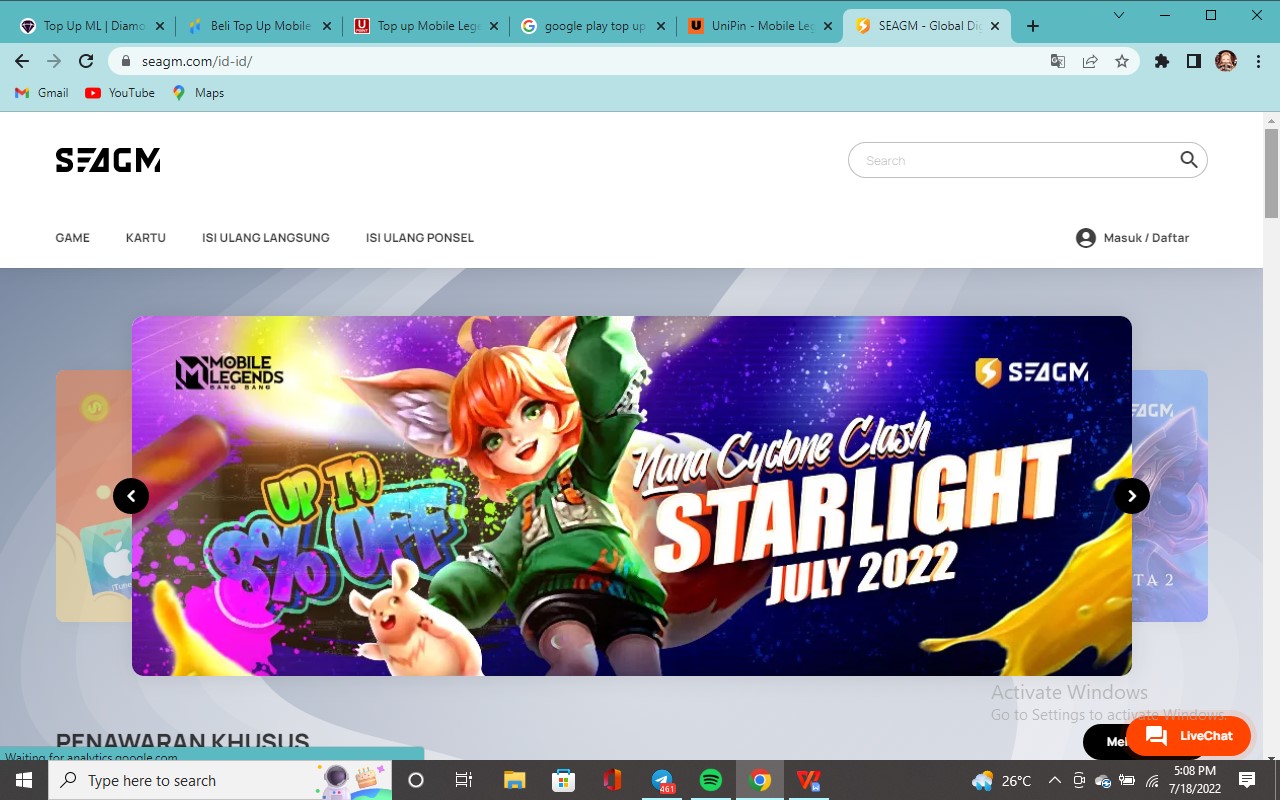1280x800 pixels.
Task: Show previous carousel banner
Action: (131, 496)
